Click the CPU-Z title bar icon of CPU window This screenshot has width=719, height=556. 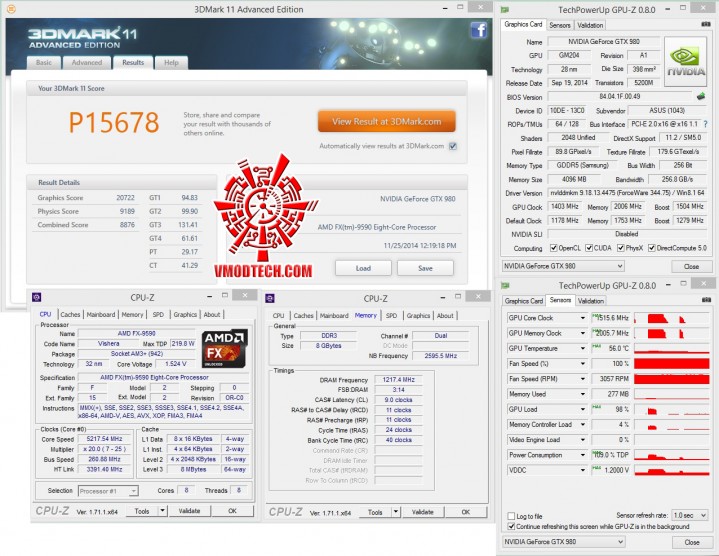click(x=37, y=297)
